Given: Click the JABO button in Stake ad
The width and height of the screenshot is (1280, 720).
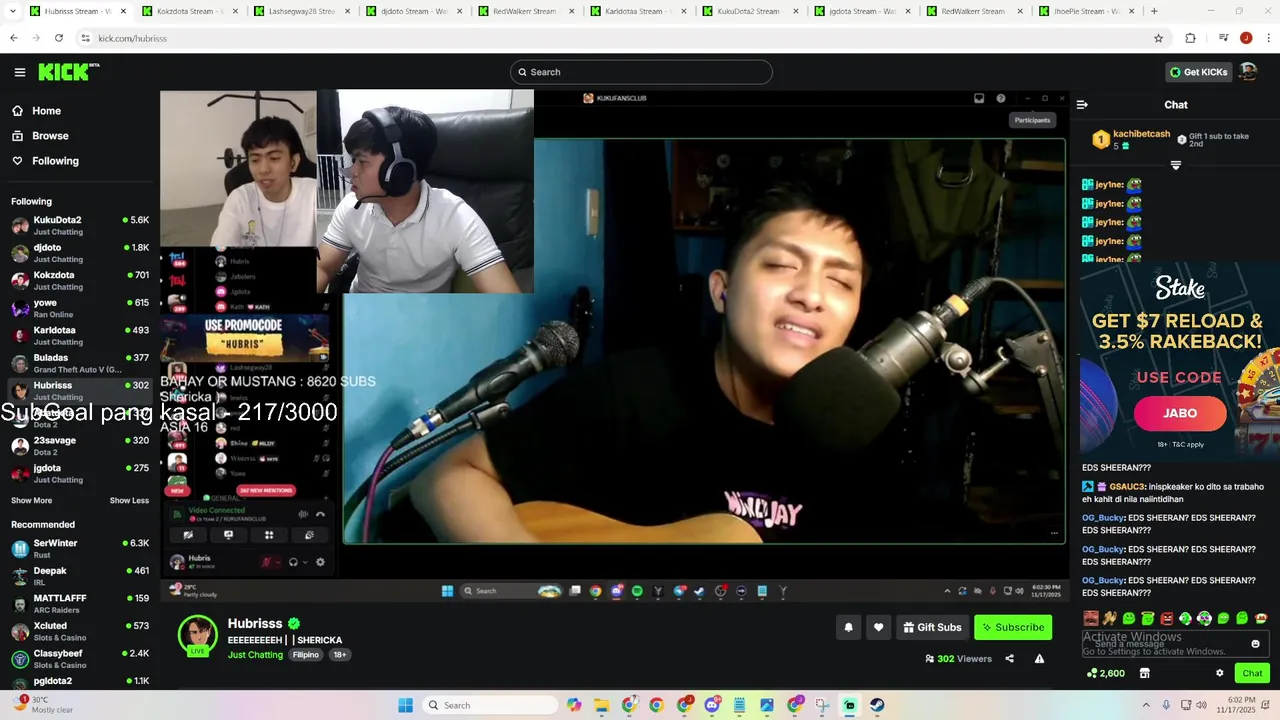Looking at the screenshot, I should (1180, 413).
